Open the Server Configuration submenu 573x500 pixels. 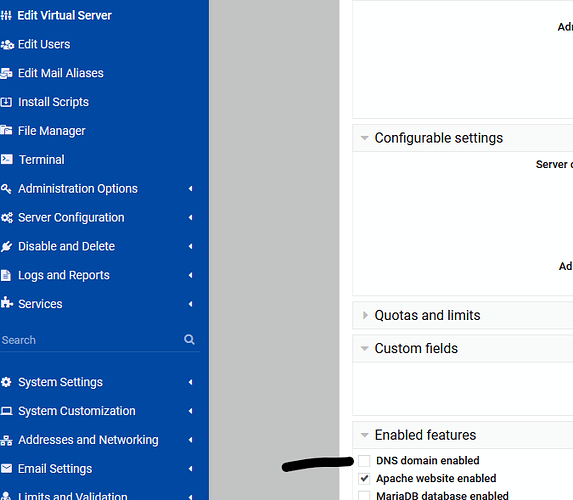tap(97, 217)
